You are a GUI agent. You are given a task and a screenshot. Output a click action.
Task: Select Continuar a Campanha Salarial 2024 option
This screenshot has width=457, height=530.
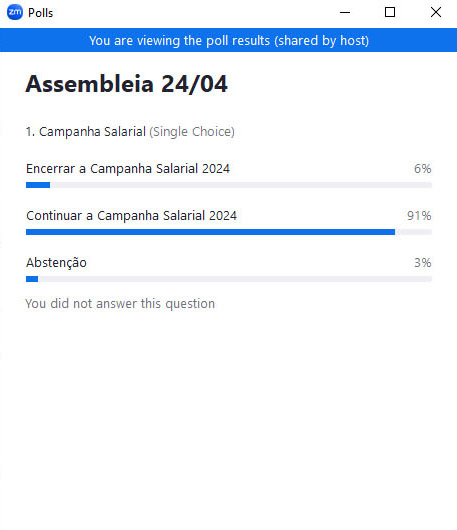(131, 215)
